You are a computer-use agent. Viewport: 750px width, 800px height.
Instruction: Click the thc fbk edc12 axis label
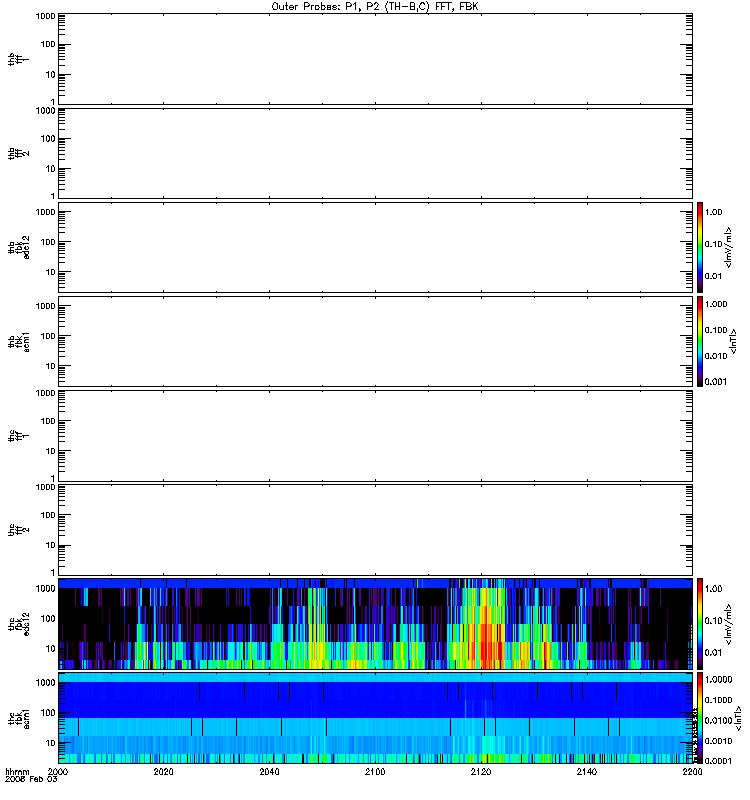(x=18, y=623)
